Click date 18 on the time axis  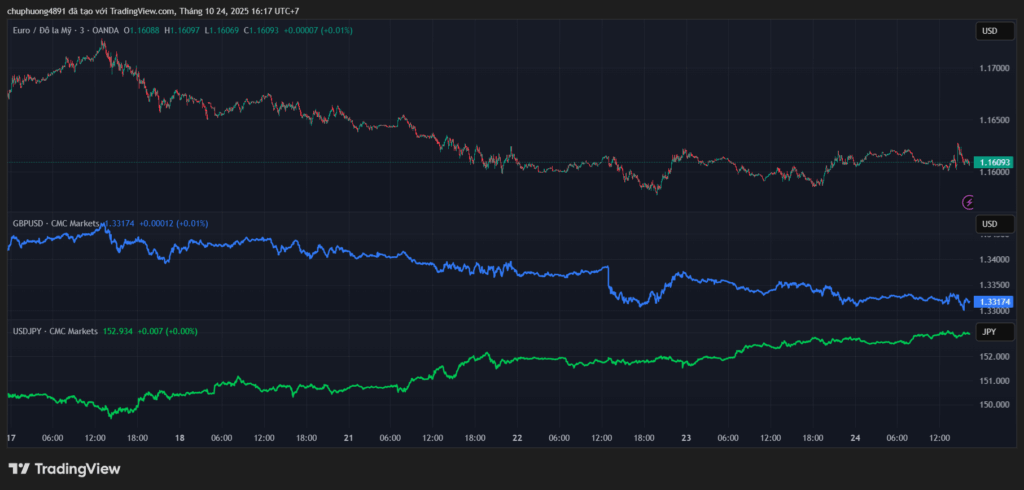(x=179, y=438)
